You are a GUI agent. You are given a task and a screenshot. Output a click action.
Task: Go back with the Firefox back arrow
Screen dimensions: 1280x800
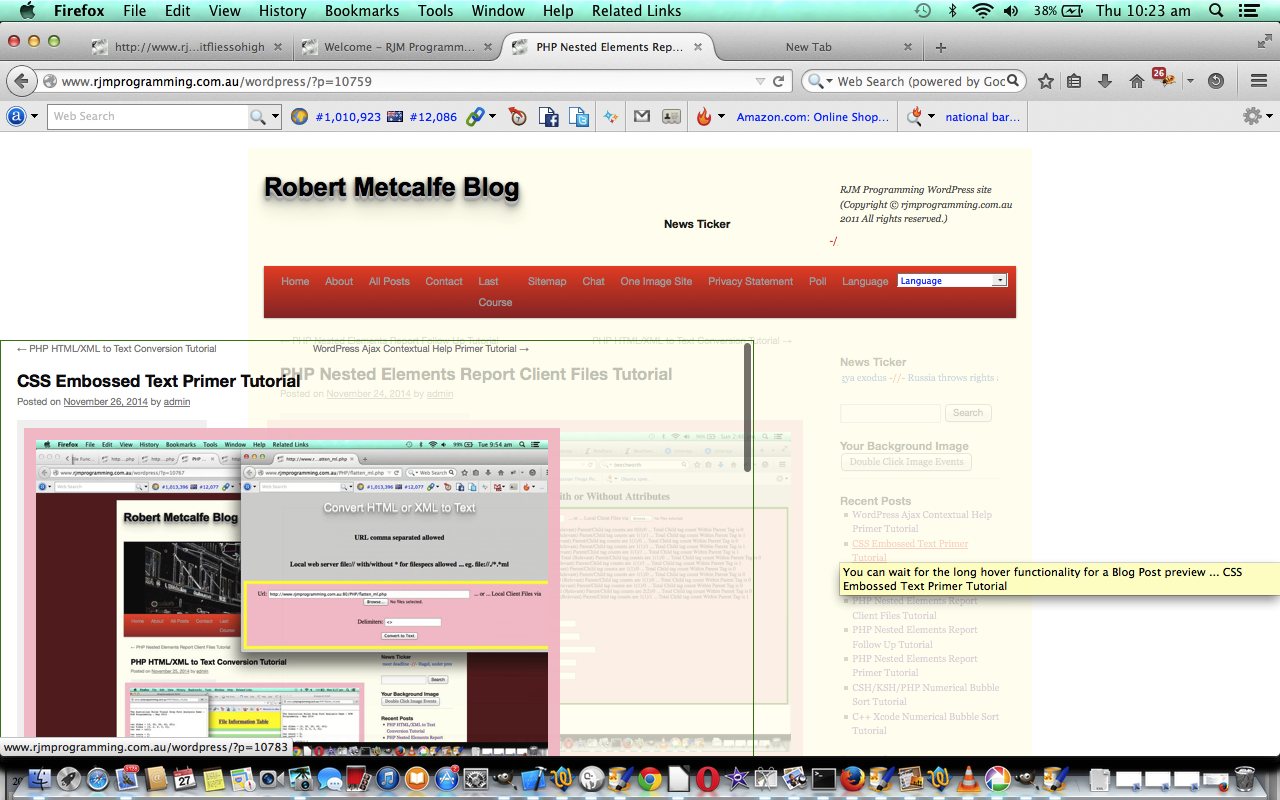21,81
